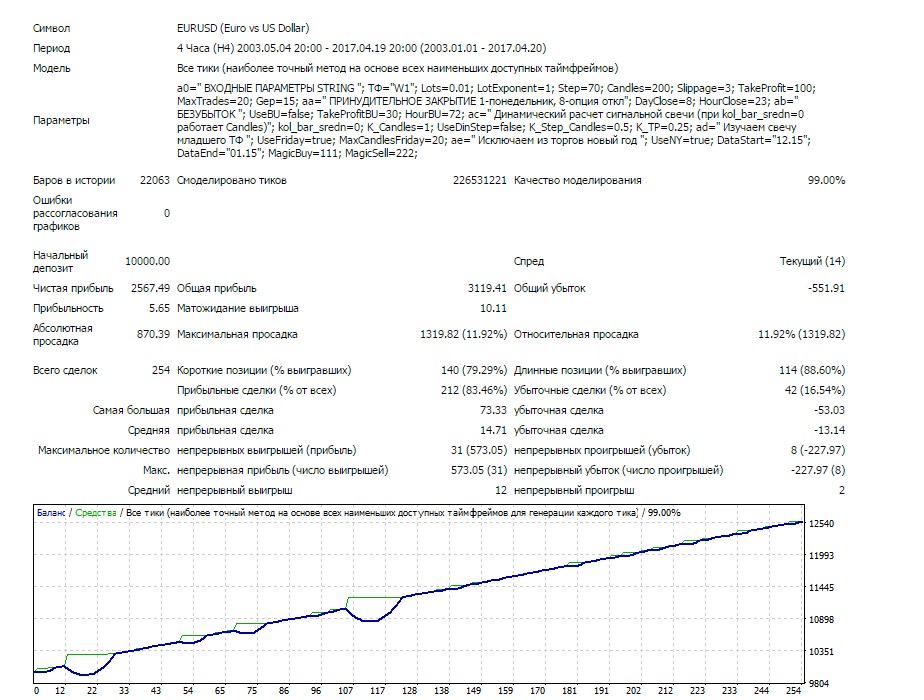Select the chart y-axis label '10351'
Image resolution: width=924 pixels, height=700 pixels.
821,652
